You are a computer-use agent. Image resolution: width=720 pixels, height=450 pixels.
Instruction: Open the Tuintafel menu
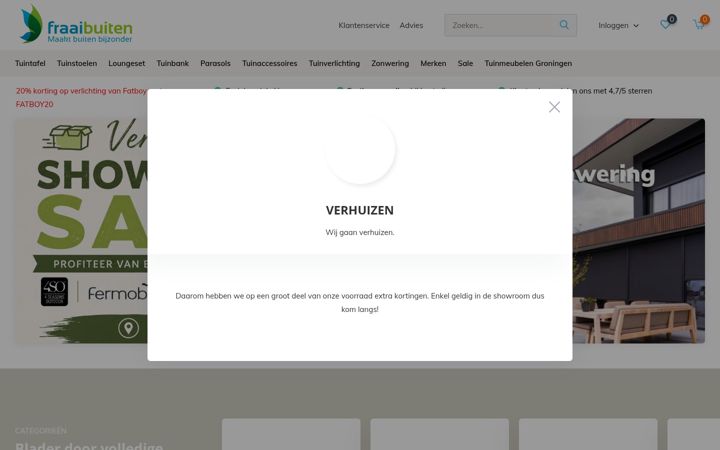30,63
